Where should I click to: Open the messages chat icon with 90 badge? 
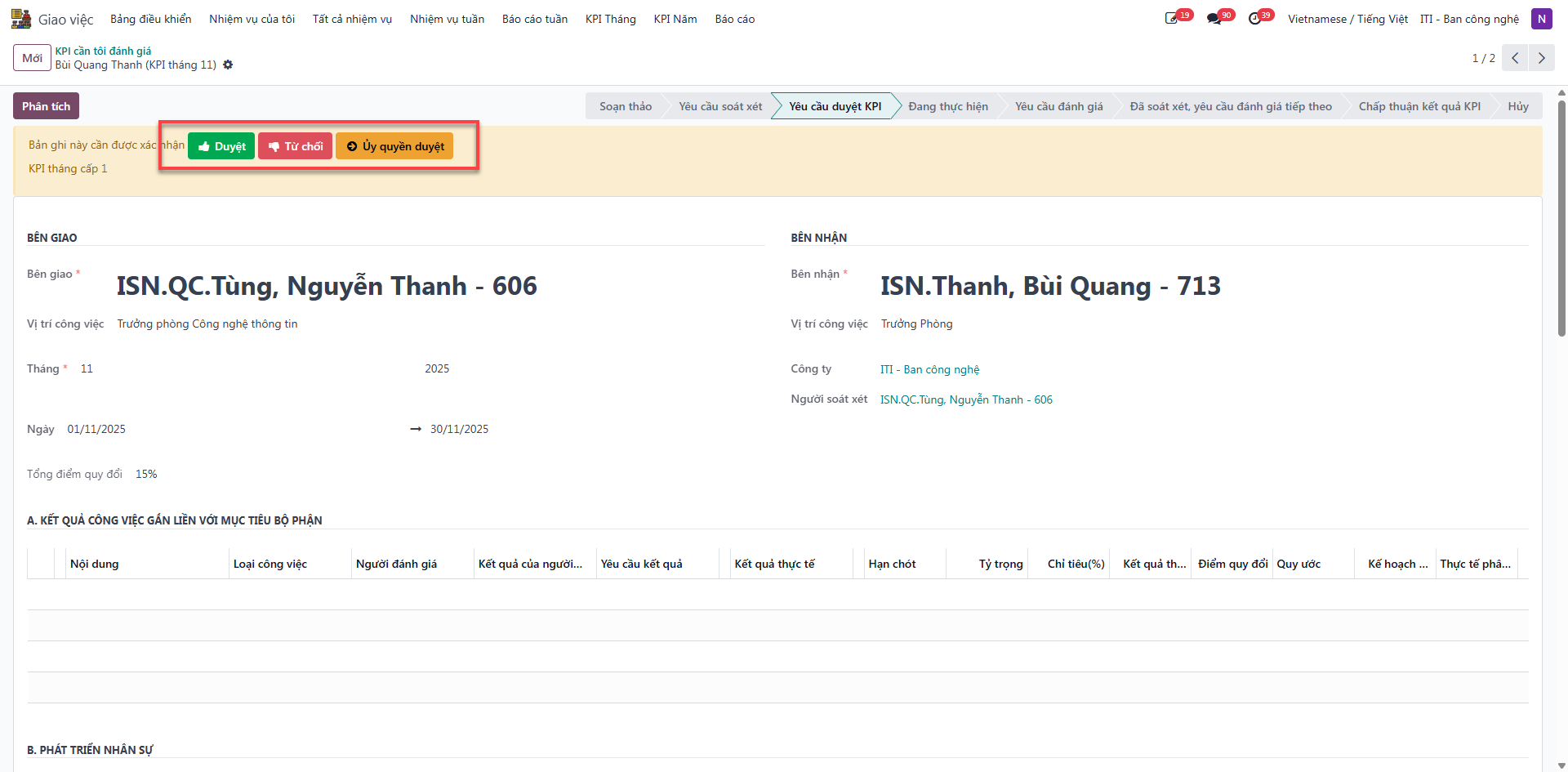tap(1214, 19)
